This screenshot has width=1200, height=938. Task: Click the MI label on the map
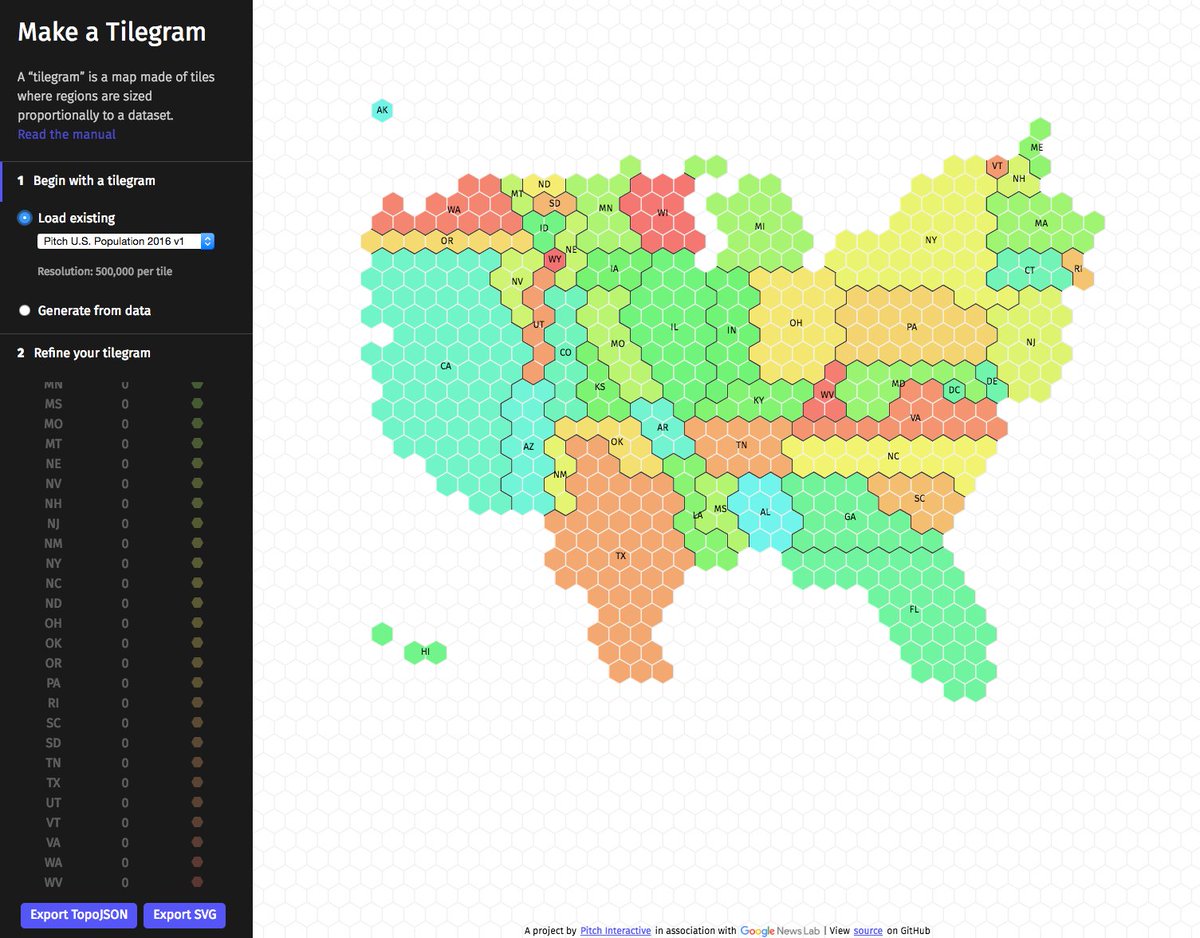pos(760,227)
